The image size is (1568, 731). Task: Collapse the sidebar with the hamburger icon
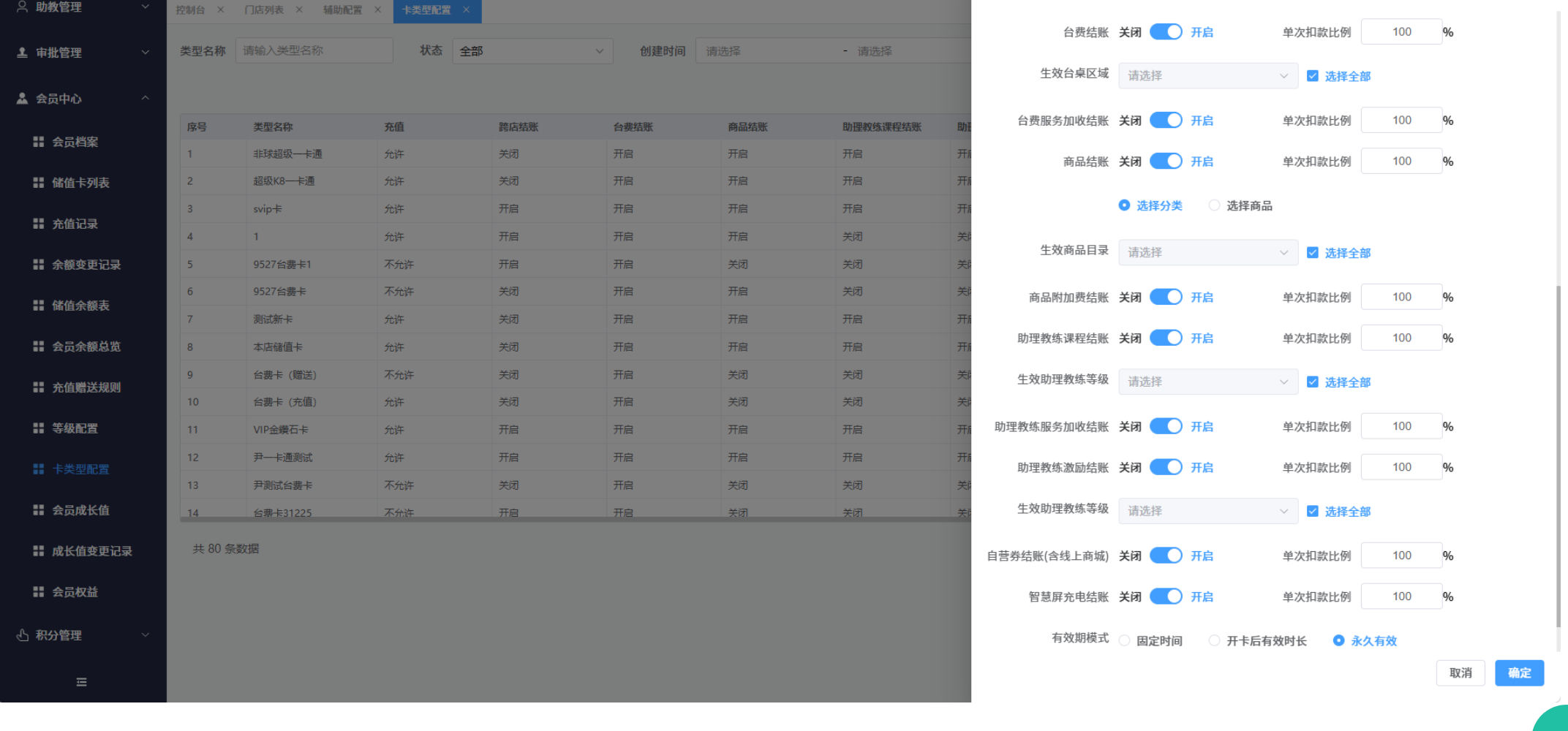(81, 682)
